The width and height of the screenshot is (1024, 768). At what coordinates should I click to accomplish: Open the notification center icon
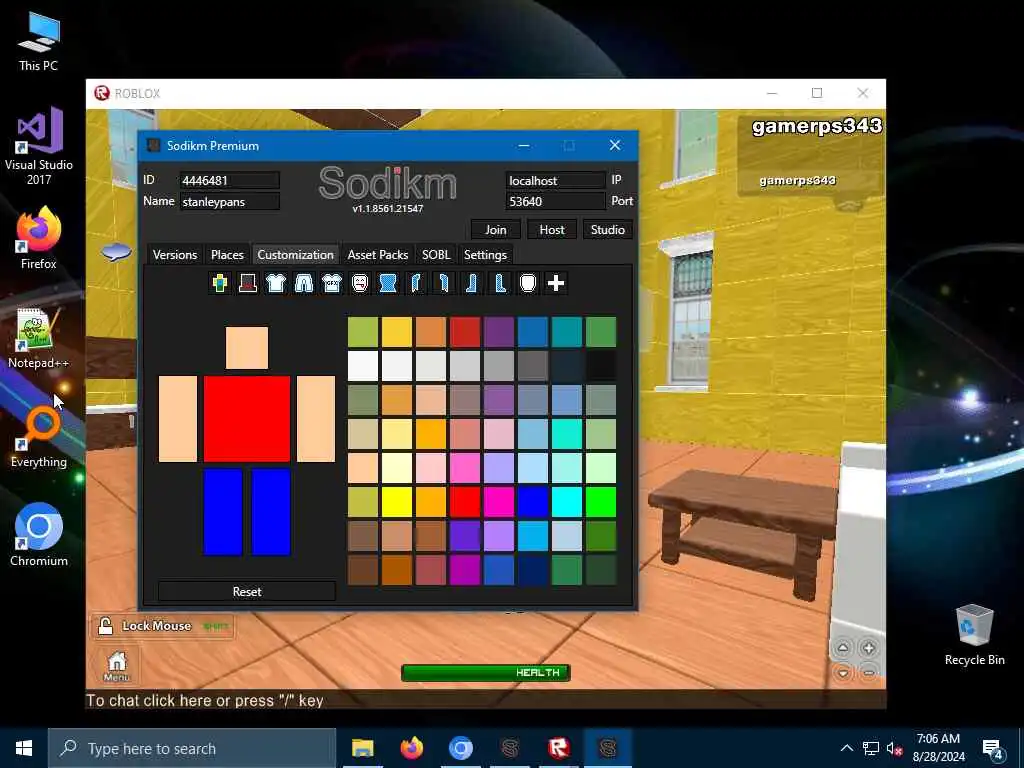(x=993, y=748)
